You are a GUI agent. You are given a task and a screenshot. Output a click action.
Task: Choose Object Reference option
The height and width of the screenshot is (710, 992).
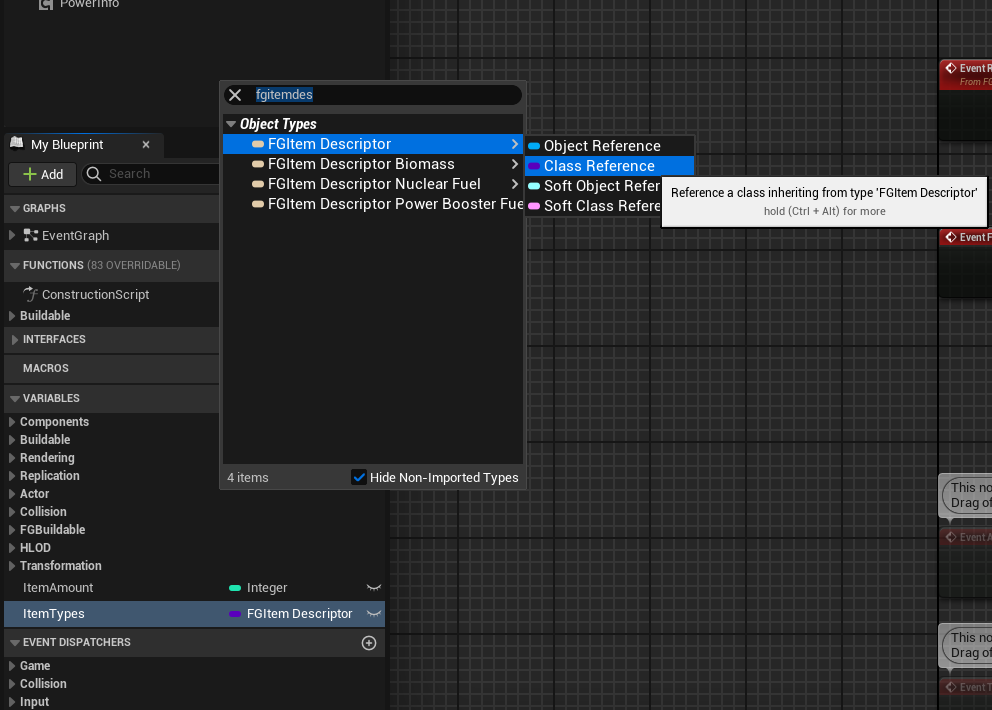pyautogui.click(x=609, y=146)
